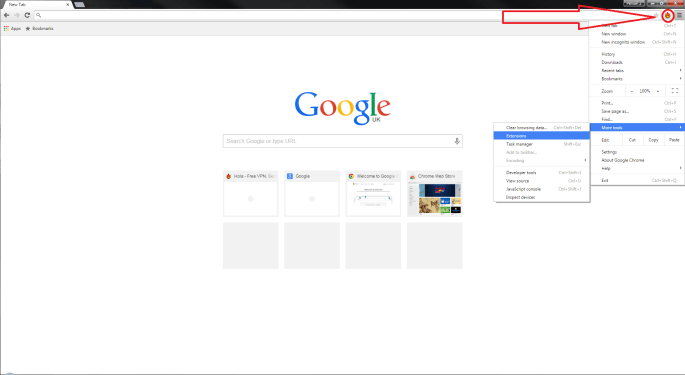685x375 pixels.
Task: Click the fullscreen icon in Zoom row
Action: click(675, 91)
